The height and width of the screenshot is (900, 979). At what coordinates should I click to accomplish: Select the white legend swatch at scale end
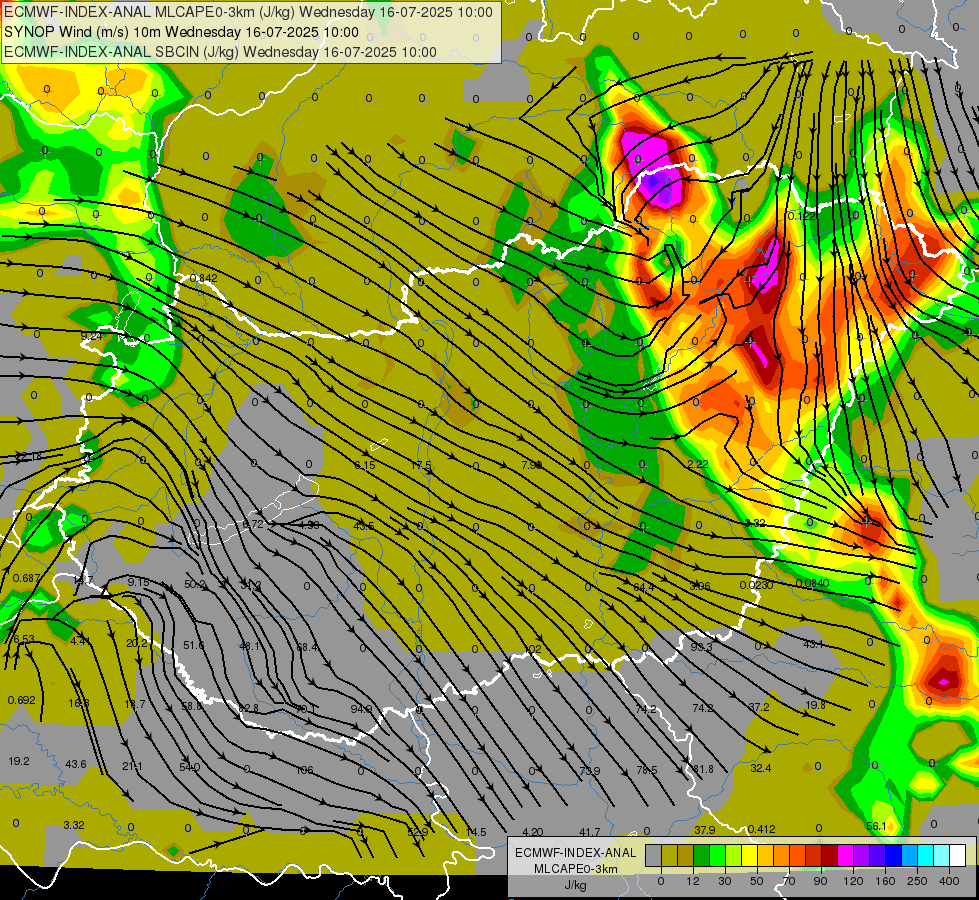click(x=957, y=856)
